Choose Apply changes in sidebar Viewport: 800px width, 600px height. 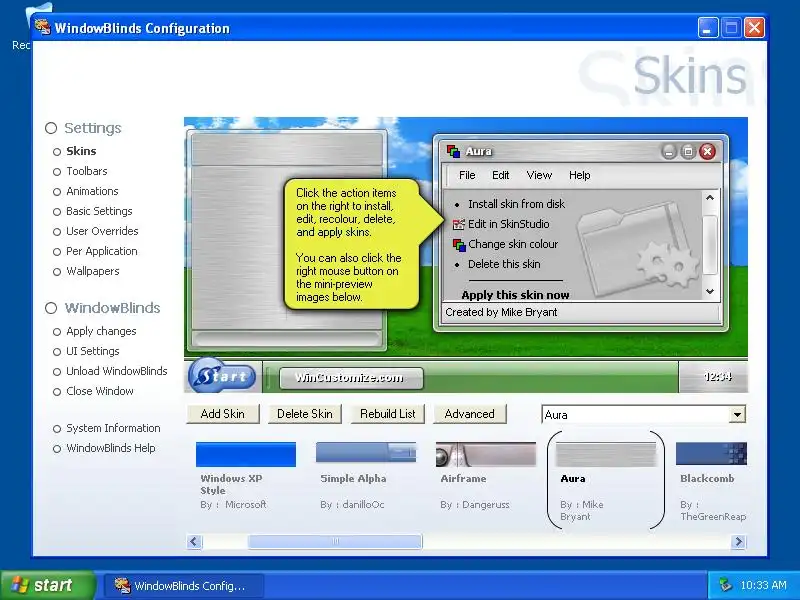coord(94,331)
